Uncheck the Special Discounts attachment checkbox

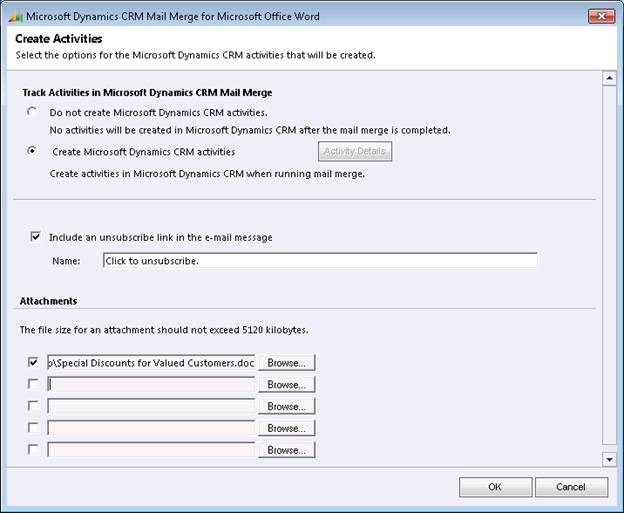33,362
